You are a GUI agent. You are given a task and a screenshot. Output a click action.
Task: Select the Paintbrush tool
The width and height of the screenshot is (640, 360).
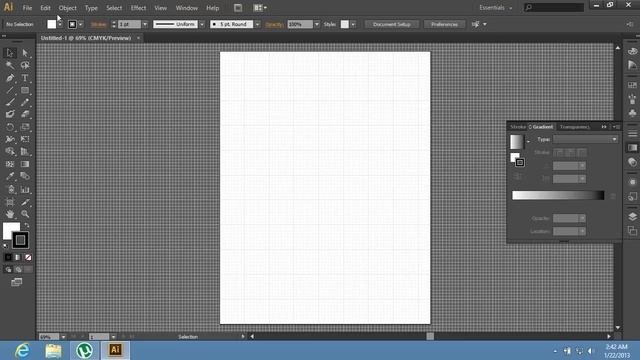[10, 102]
